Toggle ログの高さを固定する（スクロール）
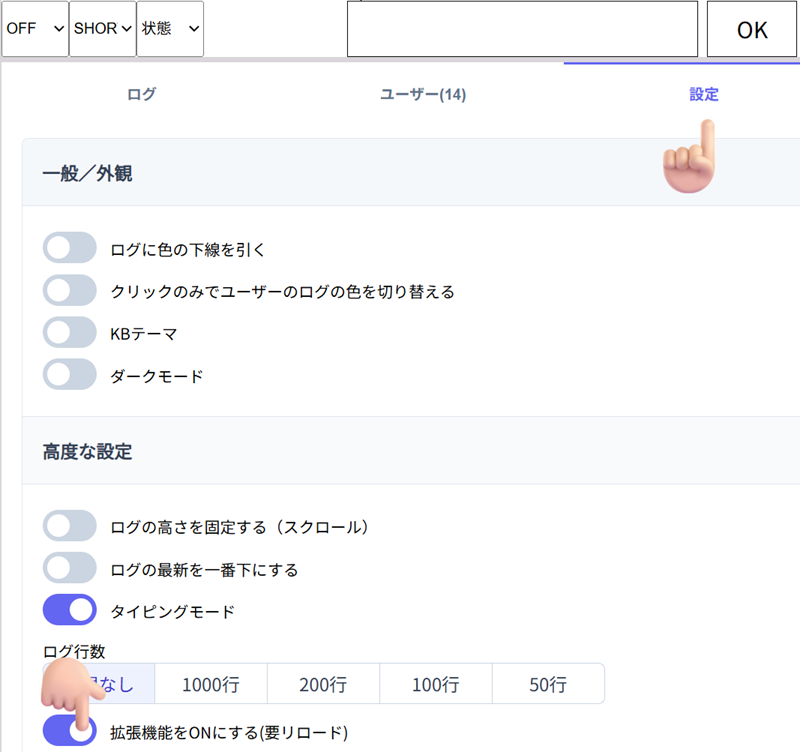Image resolution: width=800 pixels, height=752 pixels. (70, 526)
